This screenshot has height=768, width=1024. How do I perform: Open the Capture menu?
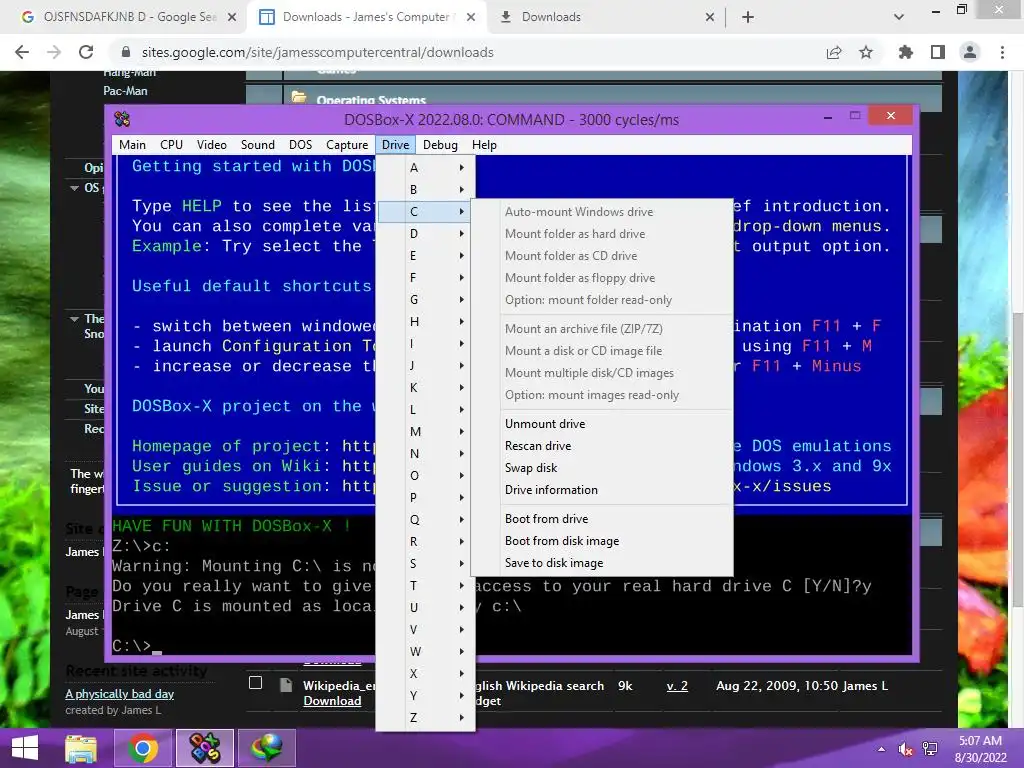pyautogui.click(x=347, y=145)
